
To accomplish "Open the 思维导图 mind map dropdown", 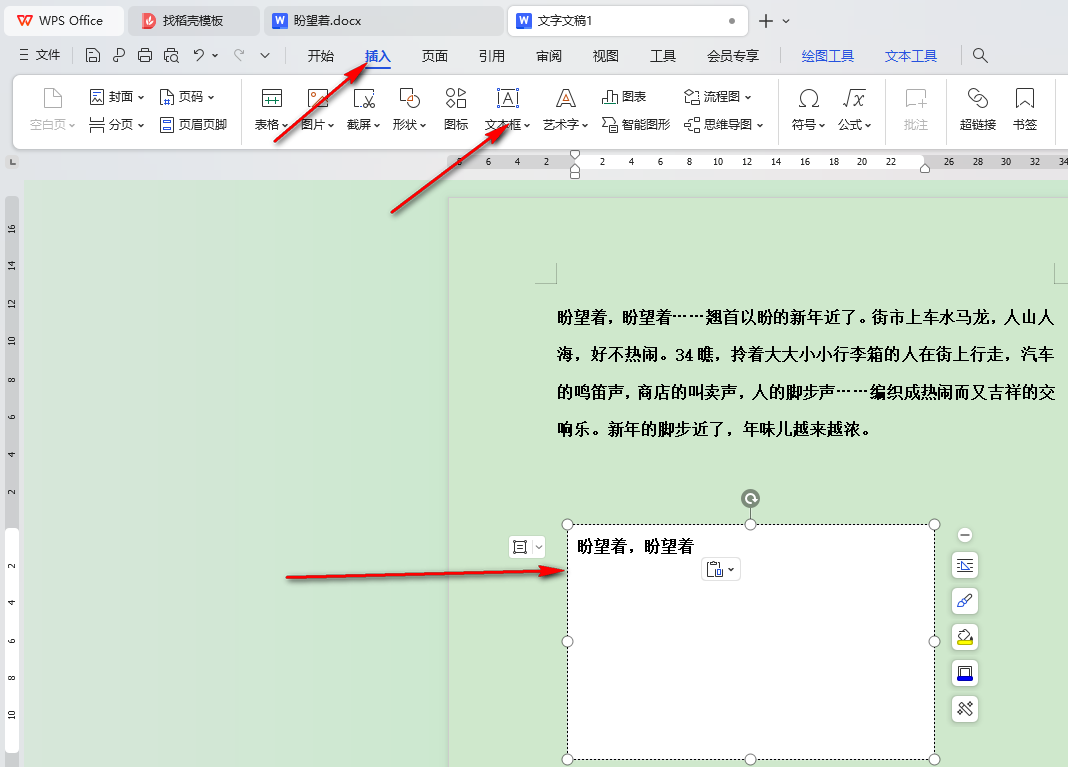I will 723,125.
